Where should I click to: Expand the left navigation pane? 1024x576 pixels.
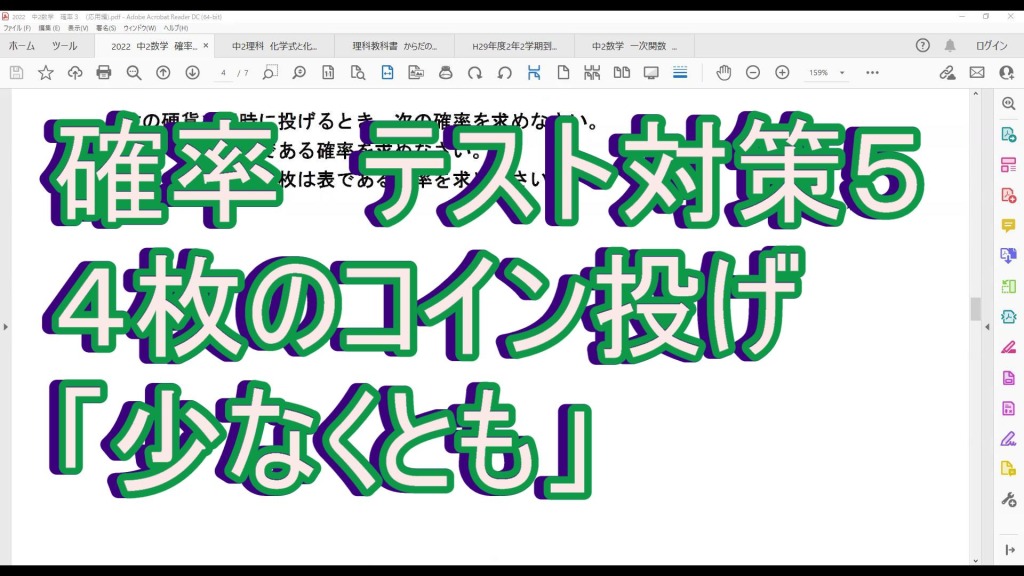click(6, 326)
